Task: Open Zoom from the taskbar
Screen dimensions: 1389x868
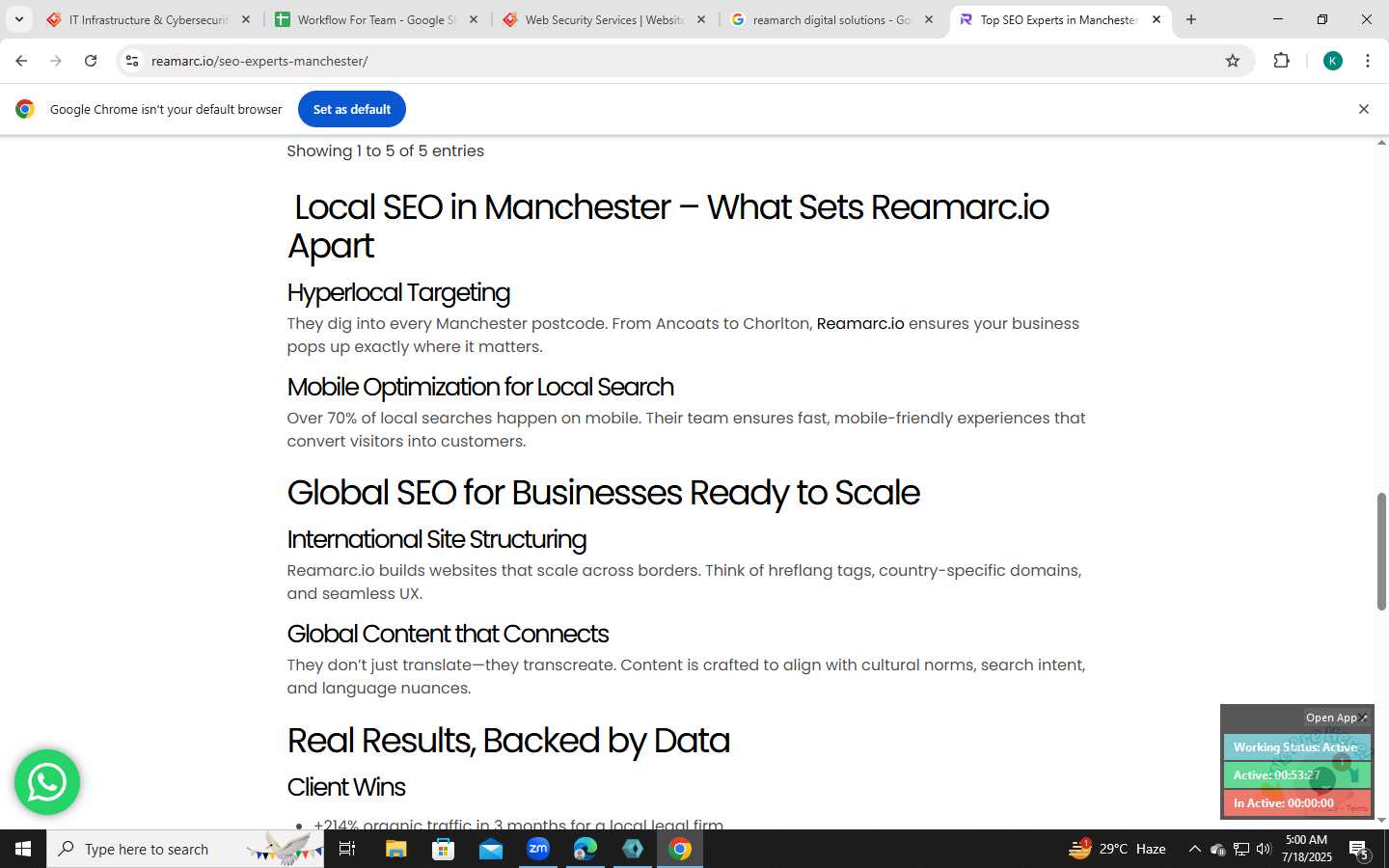Action: pyautogui.click(x=537, y=849)
